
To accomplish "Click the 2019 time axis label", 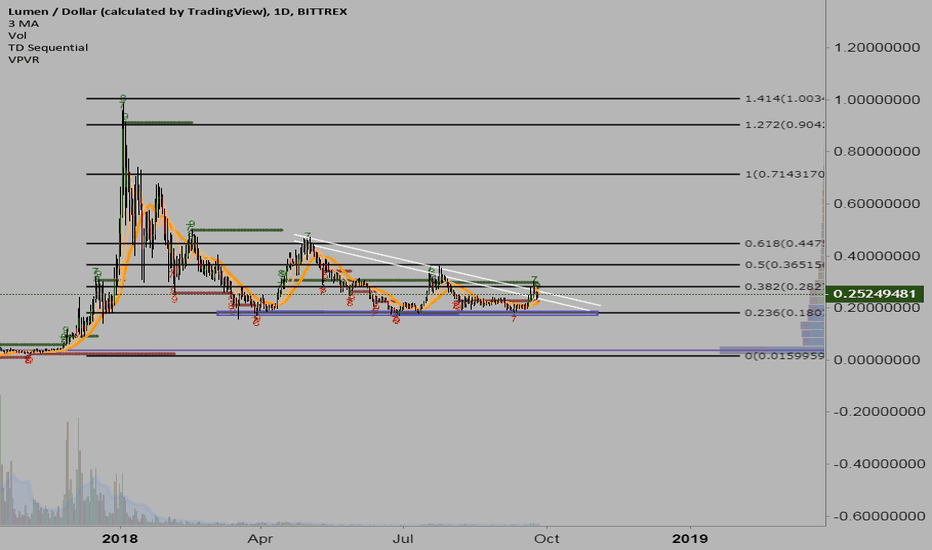I will (x=690, y=539).
